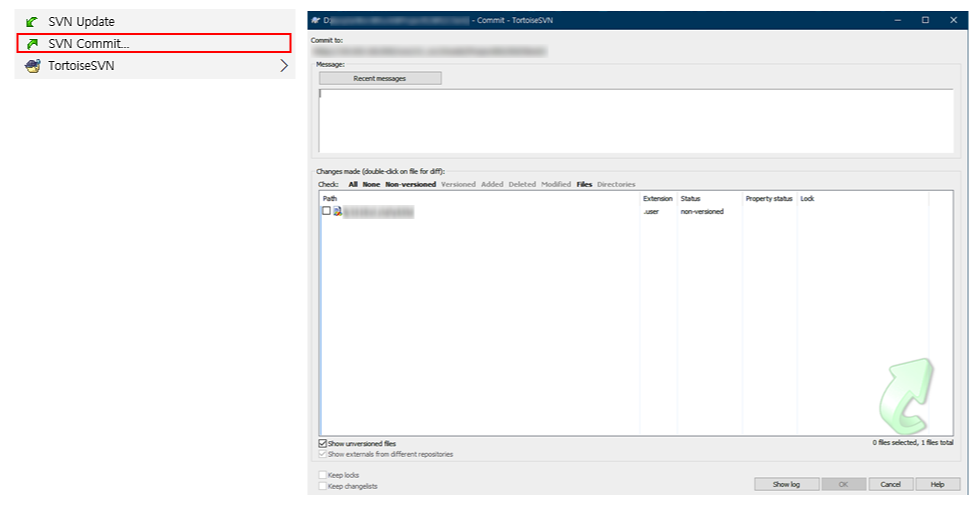Sort by Extension column header
976x514 pixels.
(658, 199)
